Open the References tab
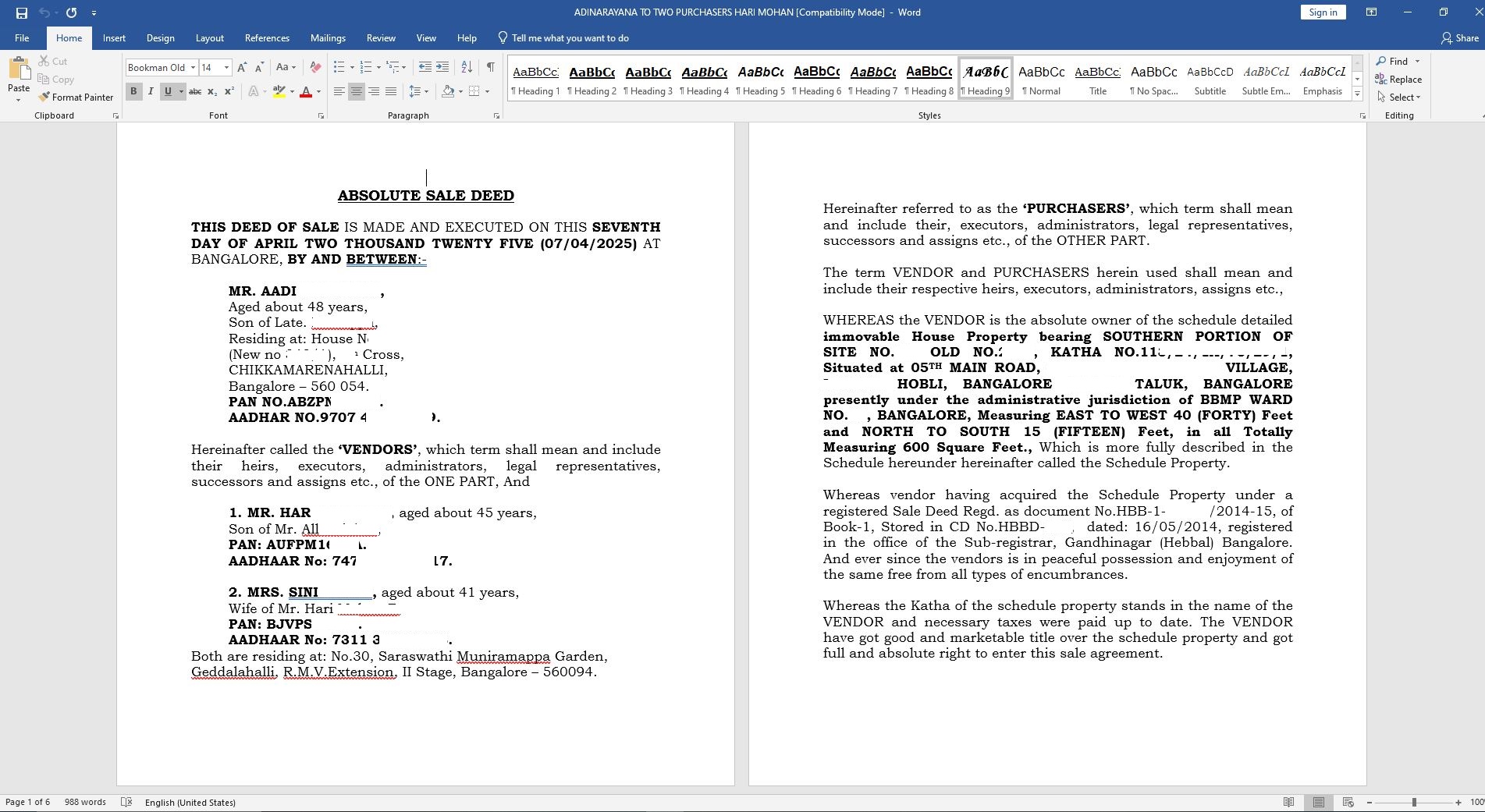Image resolution: width=1485 pixels, height=812 pixels. pos(267,38)
